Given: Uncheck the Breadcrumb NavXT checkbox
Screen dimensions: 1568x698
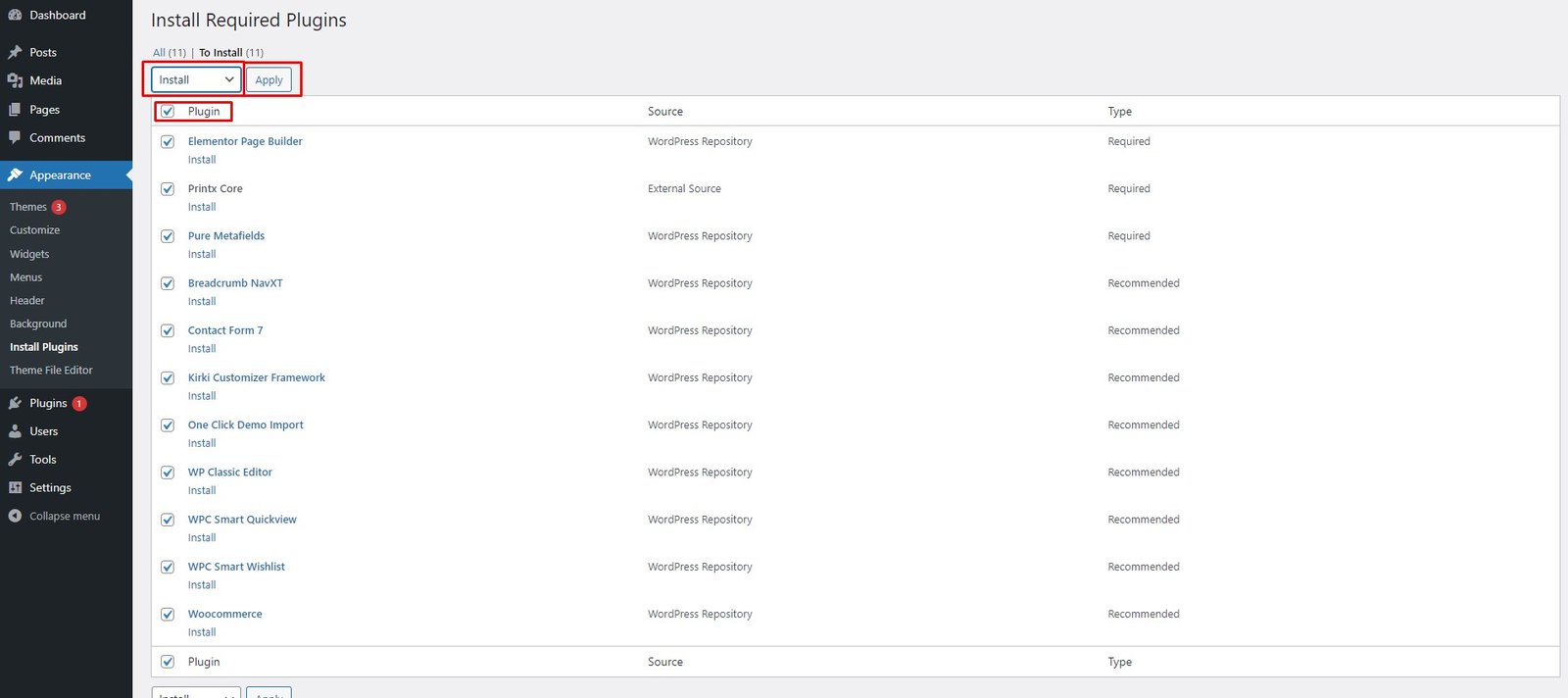Looking at the screenshot, I should pyautogui.click(x=168, y=283).
